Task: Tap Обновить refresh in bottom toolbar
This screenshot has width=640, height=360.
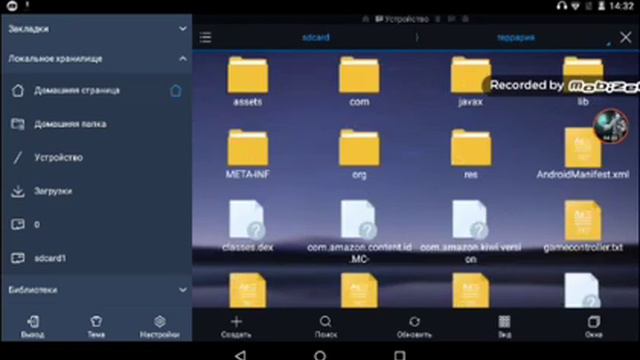Action: click(x=414, y=327)
